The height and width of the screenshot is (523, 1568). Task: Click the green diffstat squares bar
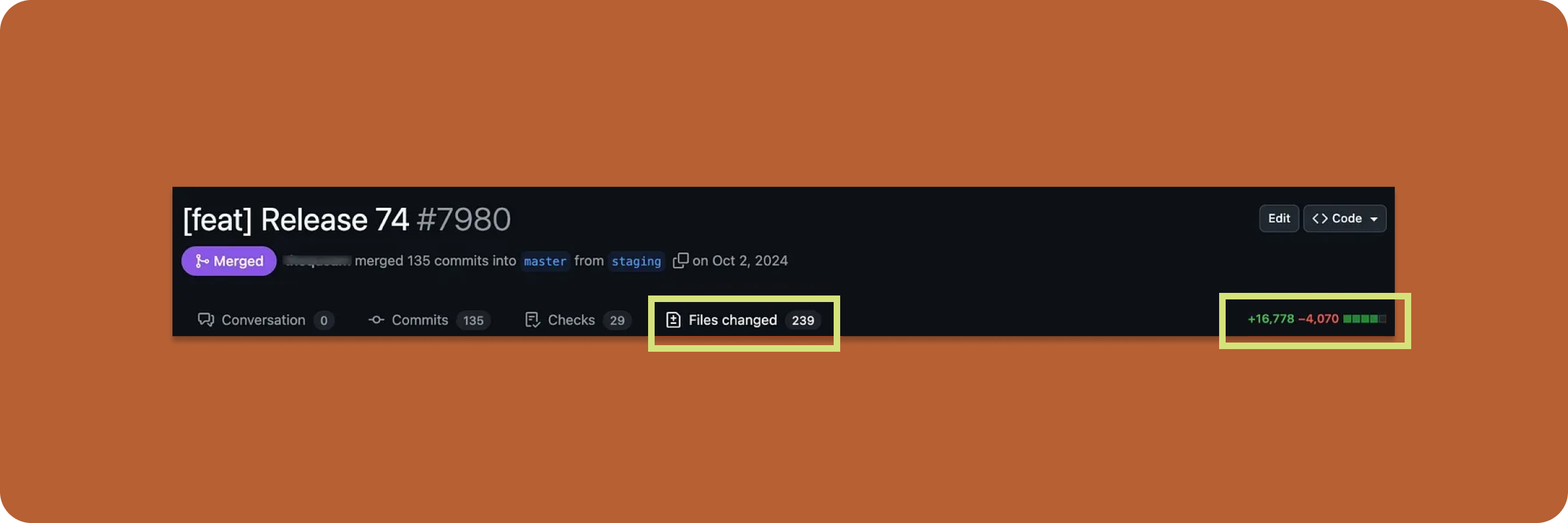pyautogui.click(x=1365, y=319)
